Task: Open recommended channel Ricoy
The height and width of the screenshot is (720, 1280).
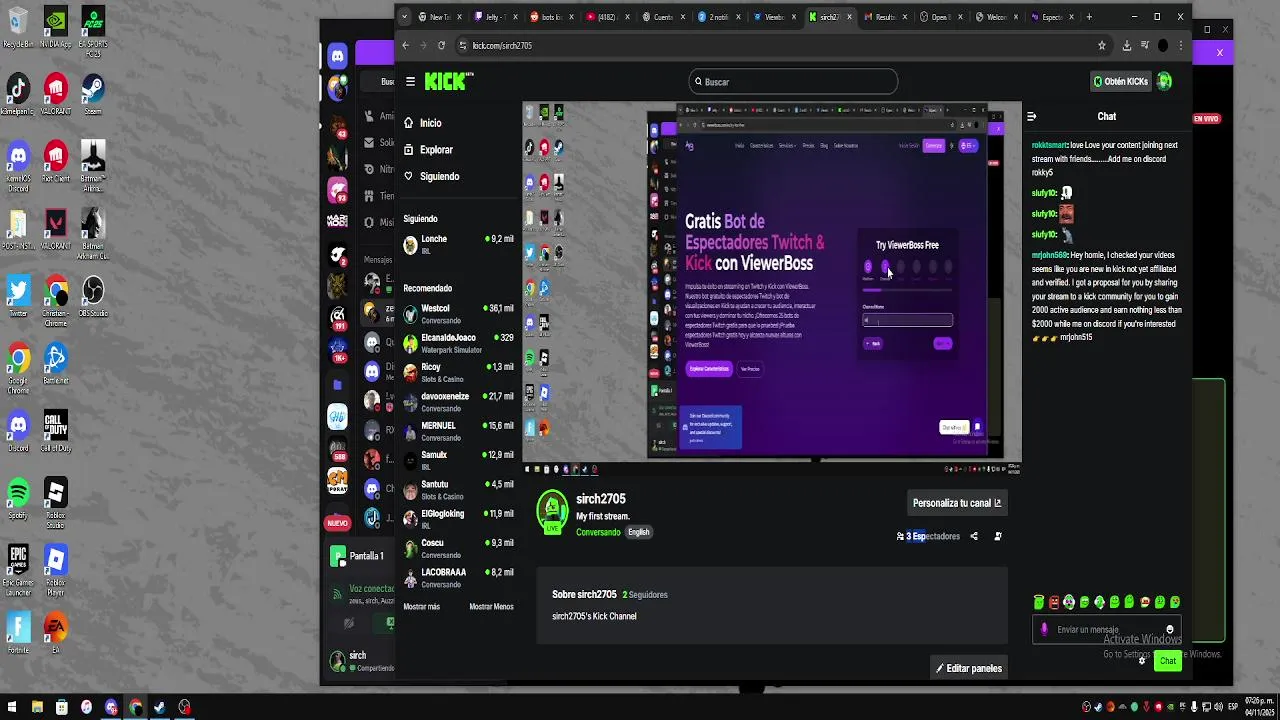Action: [x=458, y=372]
